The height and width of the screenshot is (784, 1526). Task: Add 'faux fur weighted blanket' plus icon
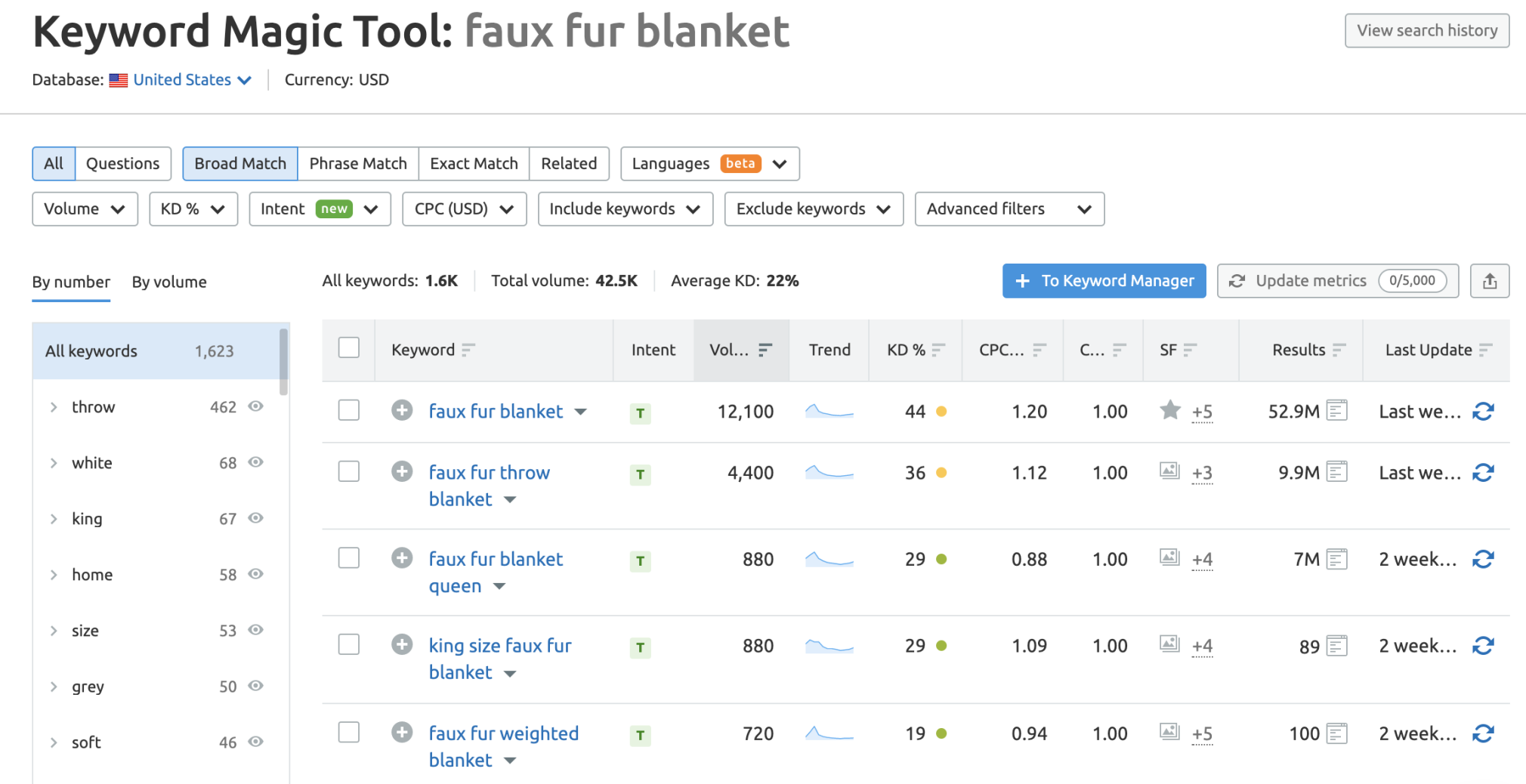click(402, 732)
